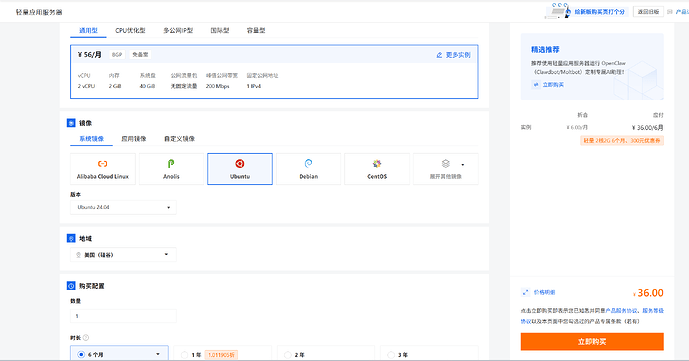Pick the Debian image icon
The image size is (689, 361).
tap(308, 164)
